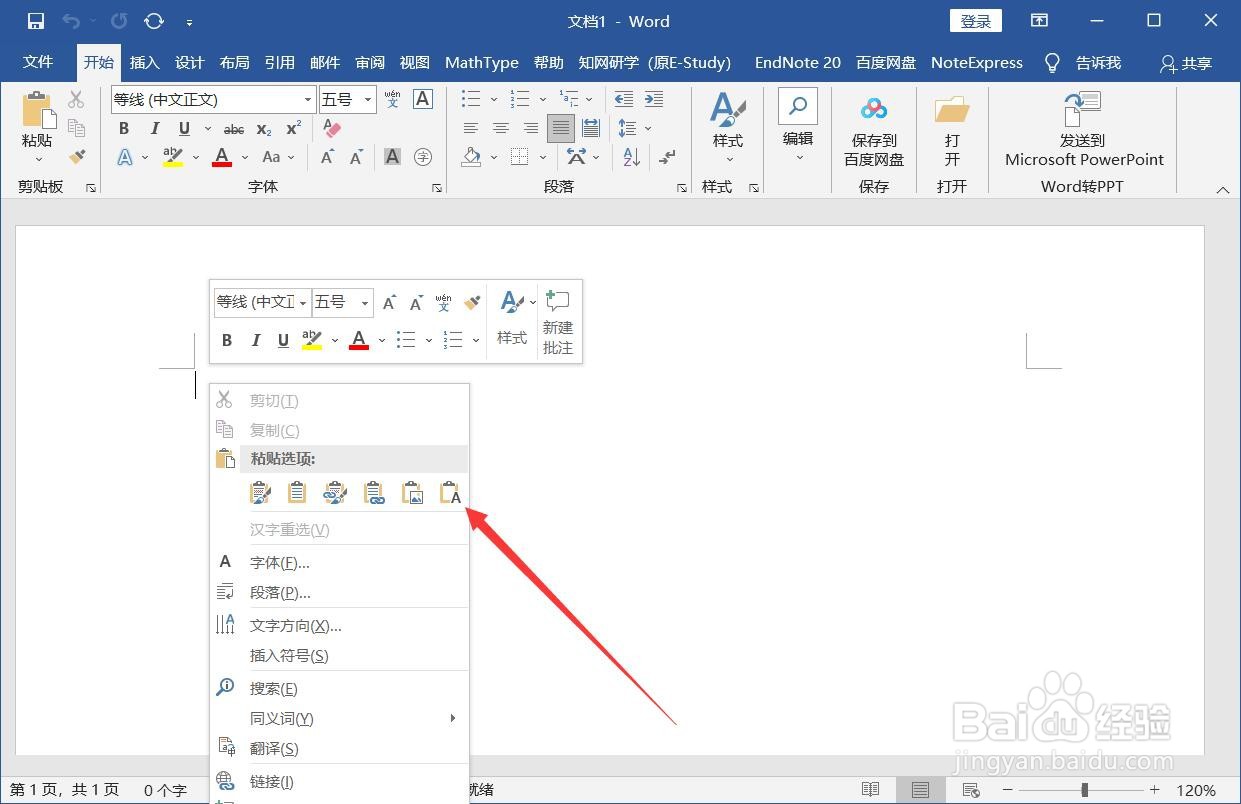Viewport: 1241px width, 804px height.
Task: Expand line spacing dropdown arrow
Action: coord(648,128)
